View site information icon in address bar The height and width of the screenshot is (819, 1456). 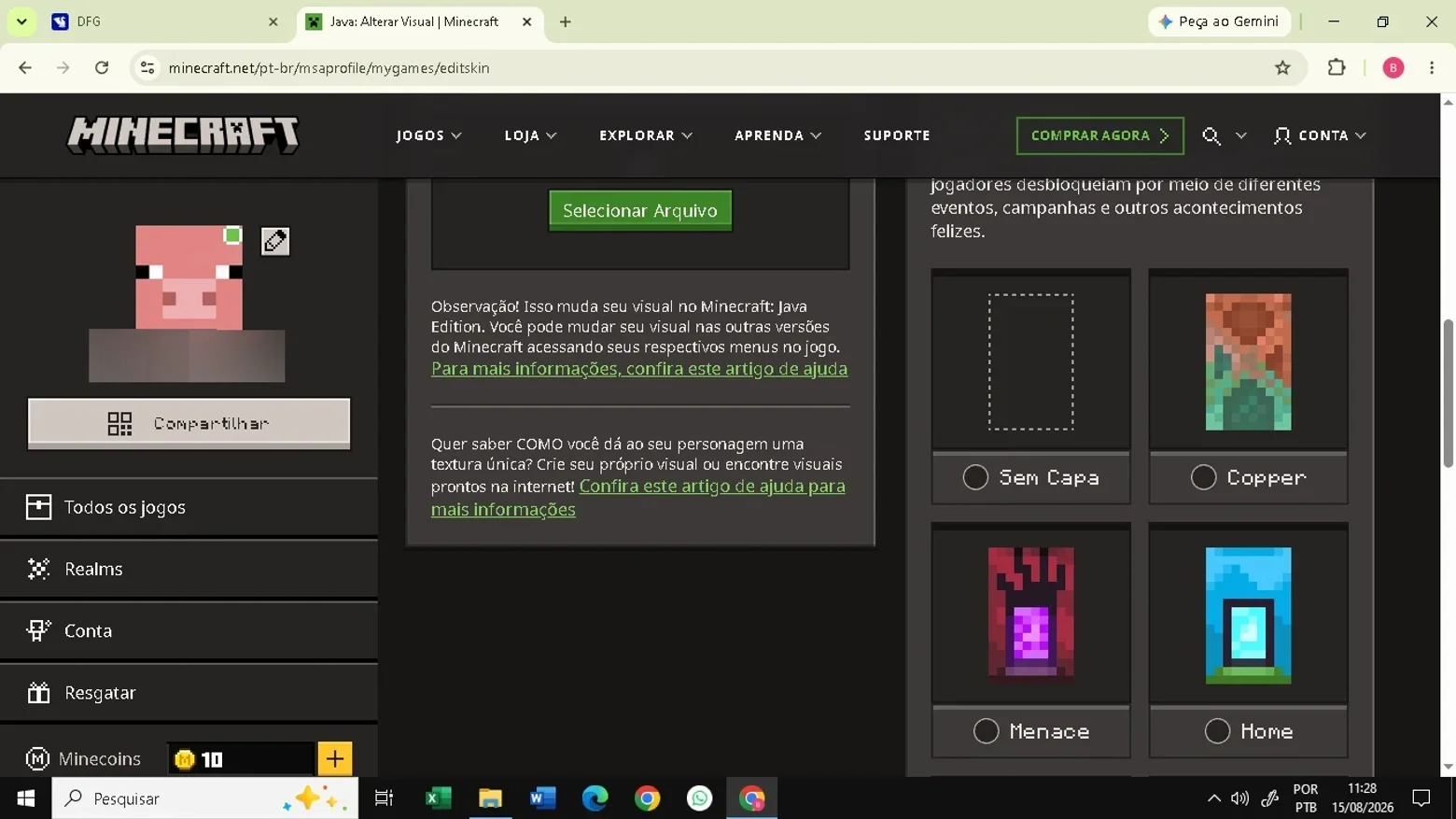147,67
